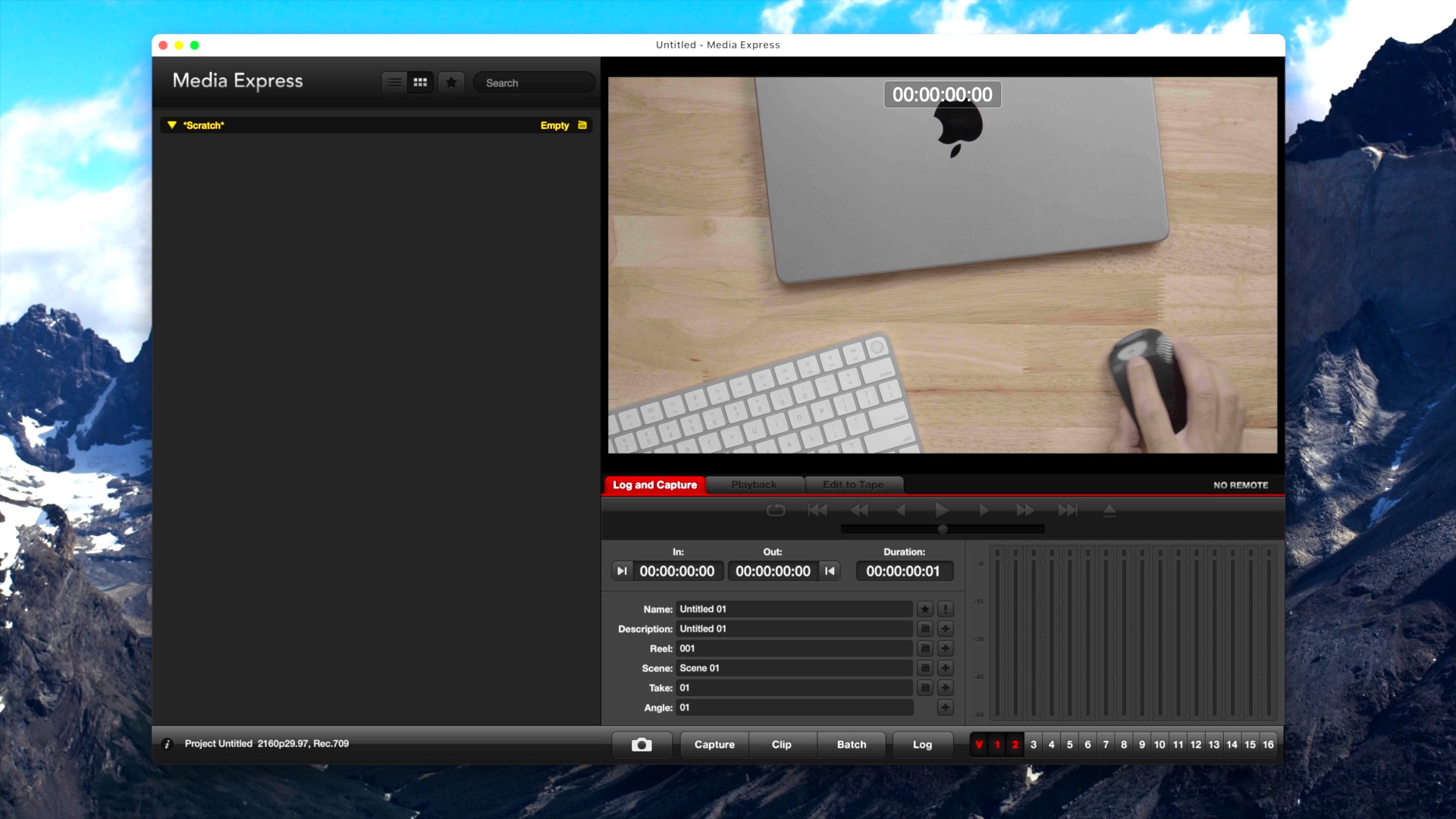Click the mark Out point icon
The image size is (1456, 819).
tap(830, 571)
